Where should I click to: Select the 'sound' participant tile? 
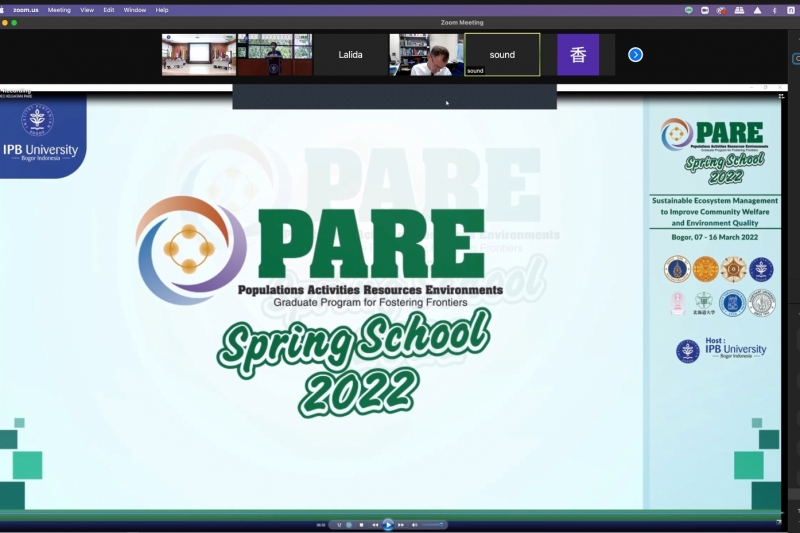click(x=502, y=55)
